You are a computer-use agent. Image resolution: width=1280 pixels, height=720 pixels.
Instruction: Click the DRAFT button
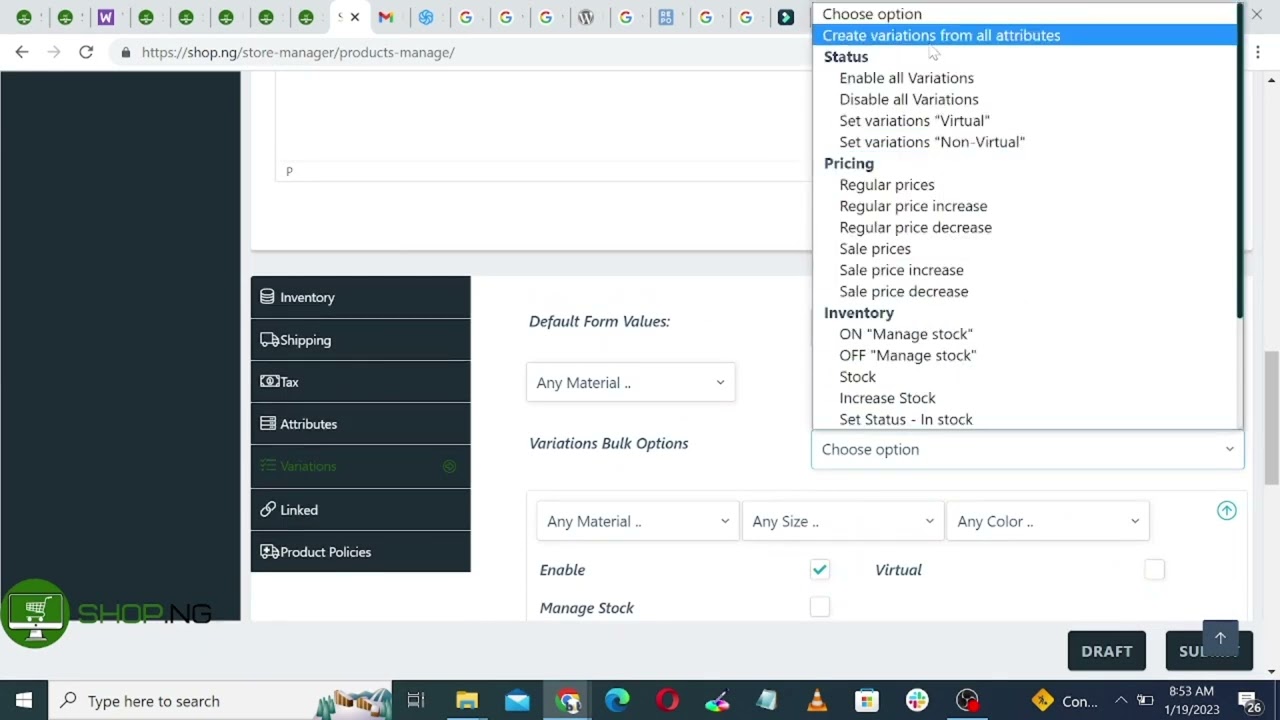1106,651
